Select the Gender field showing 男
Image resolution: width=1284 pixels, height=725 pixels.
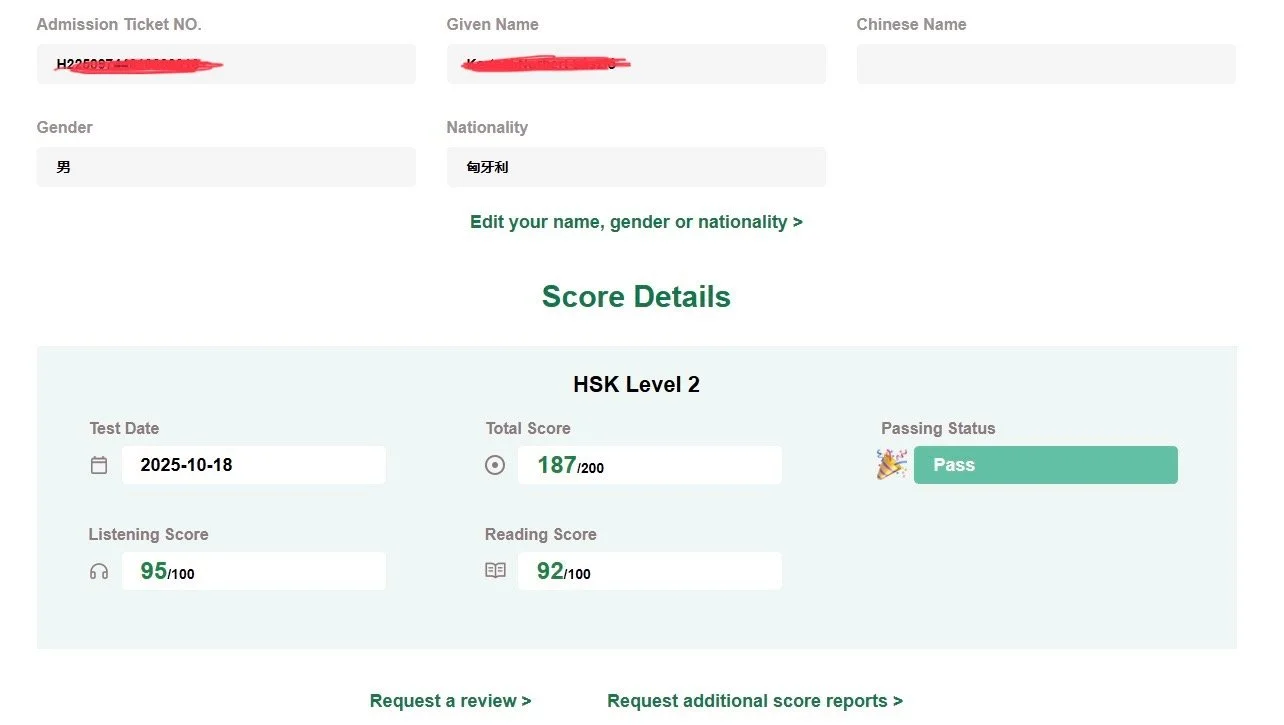pyautogui.click(x=226, y=167)
